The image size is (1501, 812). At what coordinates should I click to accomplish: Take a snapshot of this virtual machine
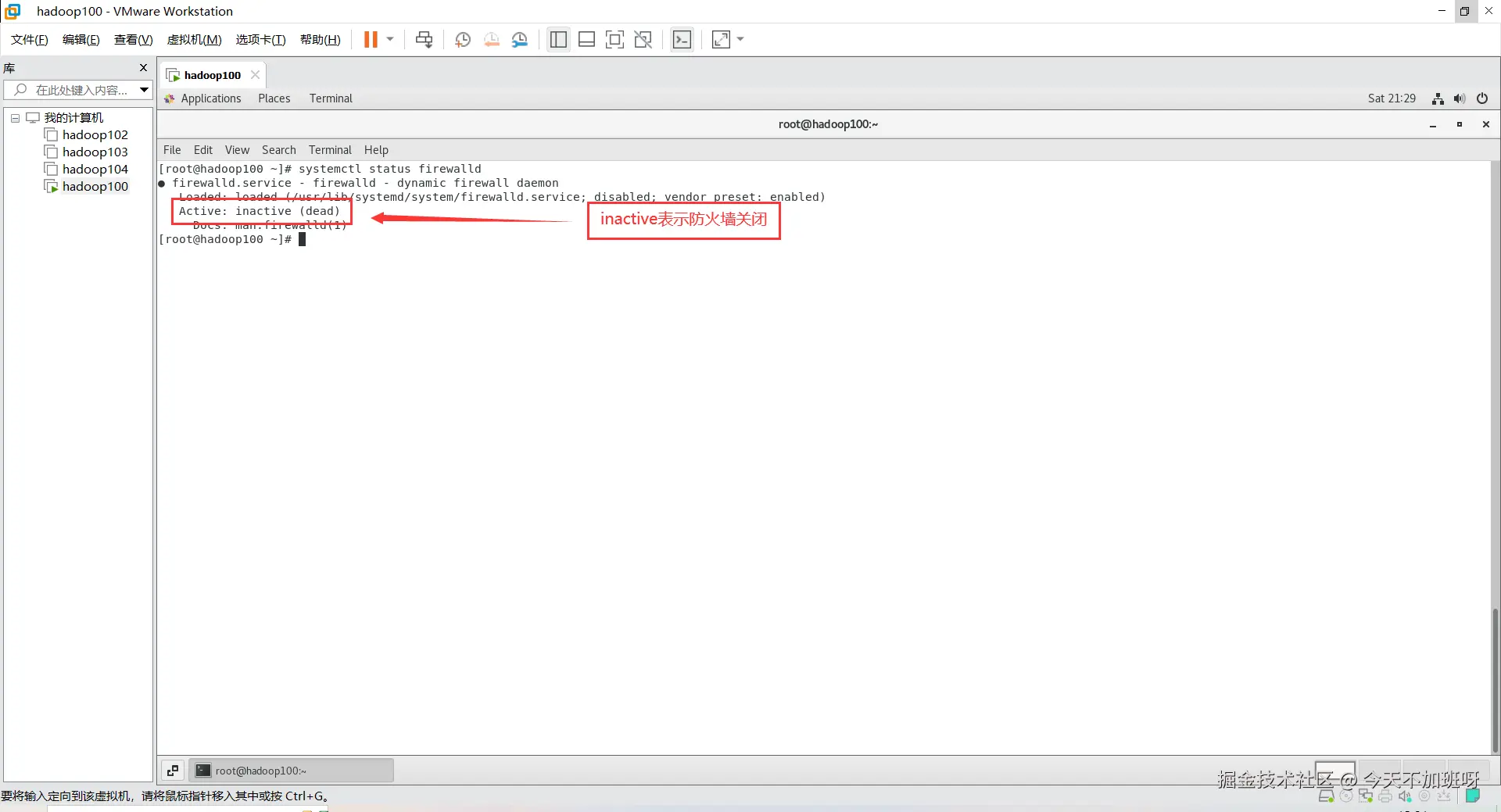(463, 40)
